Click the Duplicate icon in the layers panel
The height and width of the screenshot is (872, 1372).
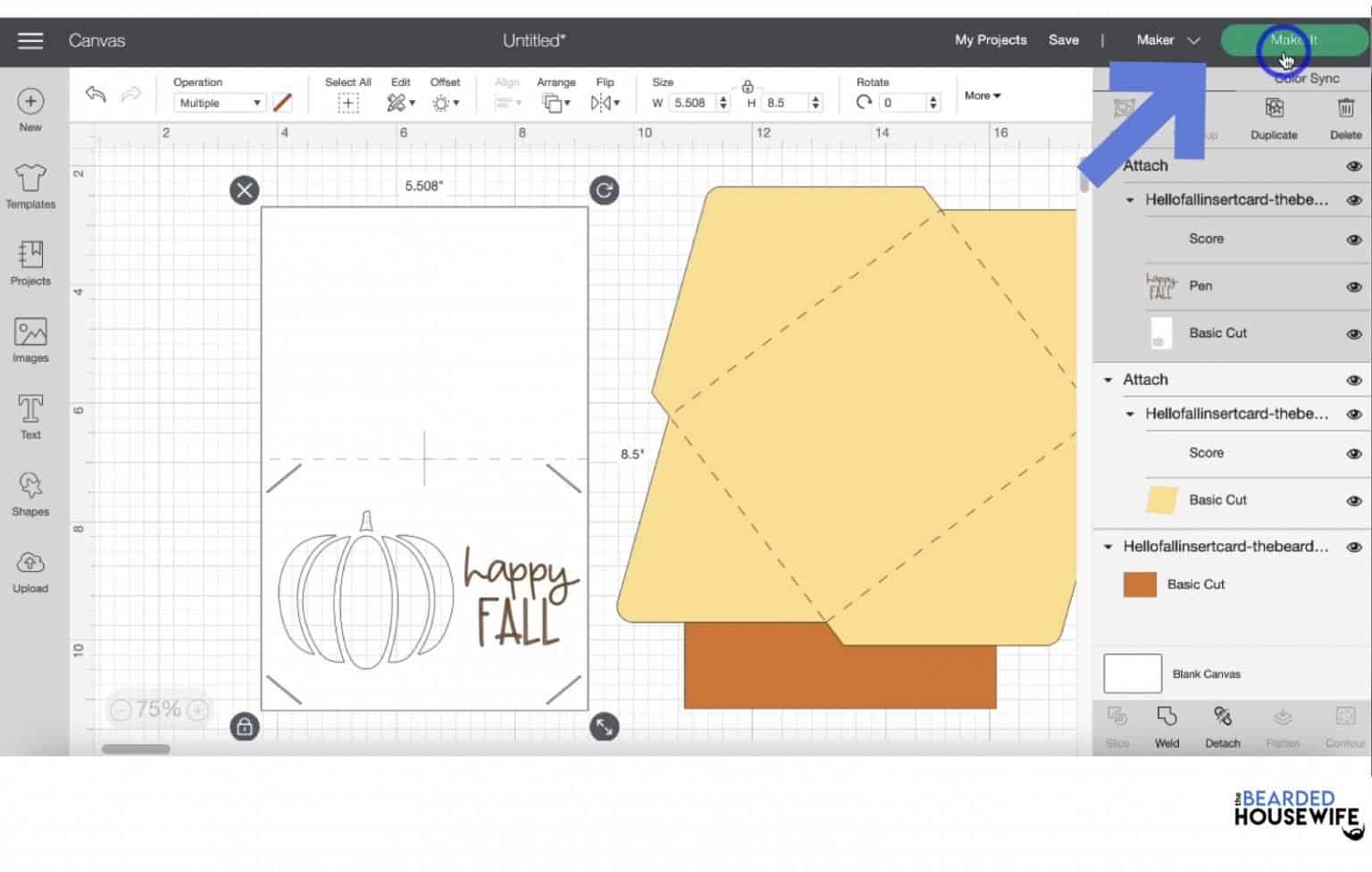pos(1273,116)
